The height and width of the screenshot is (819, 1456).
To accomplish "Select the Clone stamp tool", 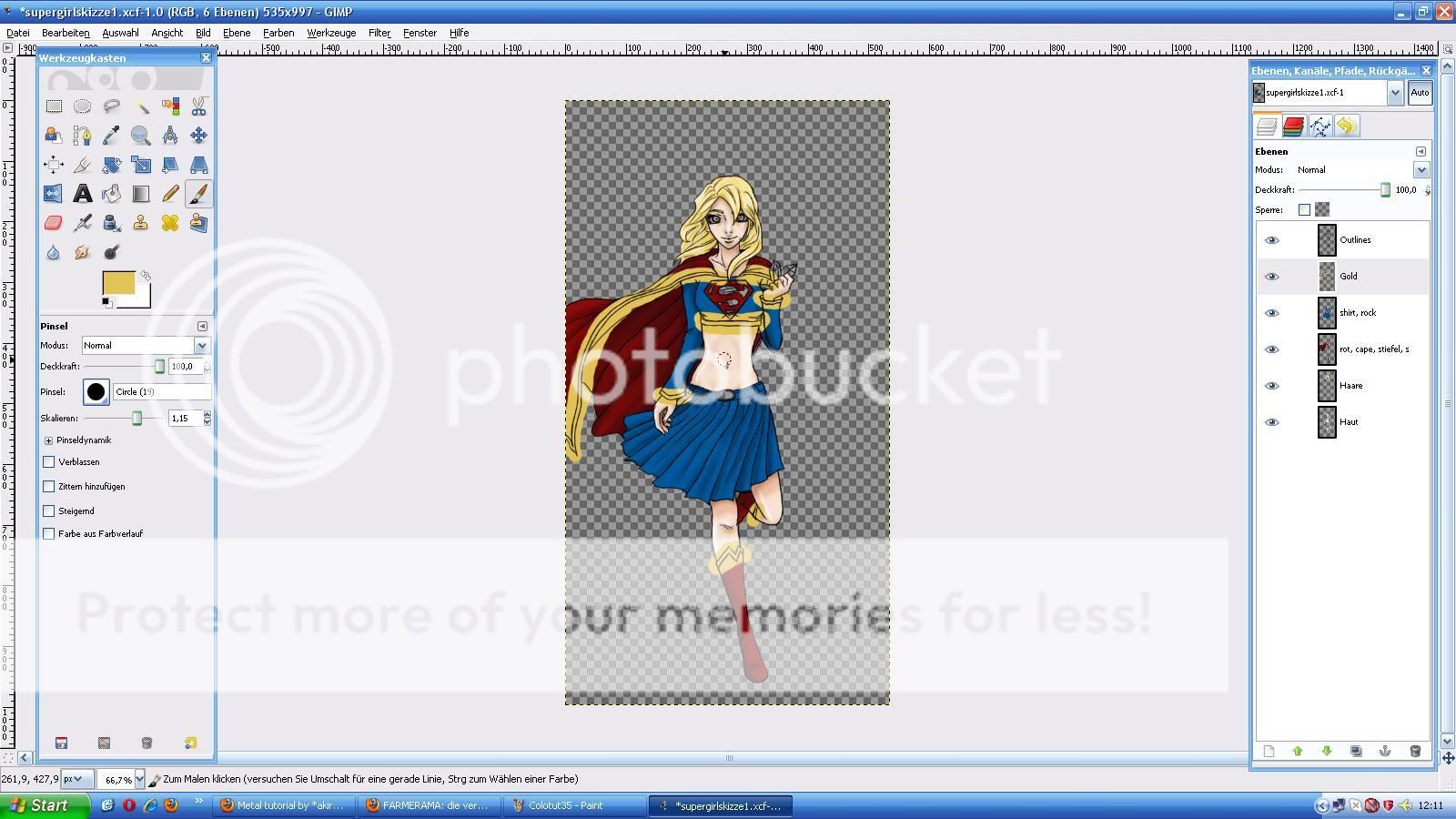I will (141, 223).
